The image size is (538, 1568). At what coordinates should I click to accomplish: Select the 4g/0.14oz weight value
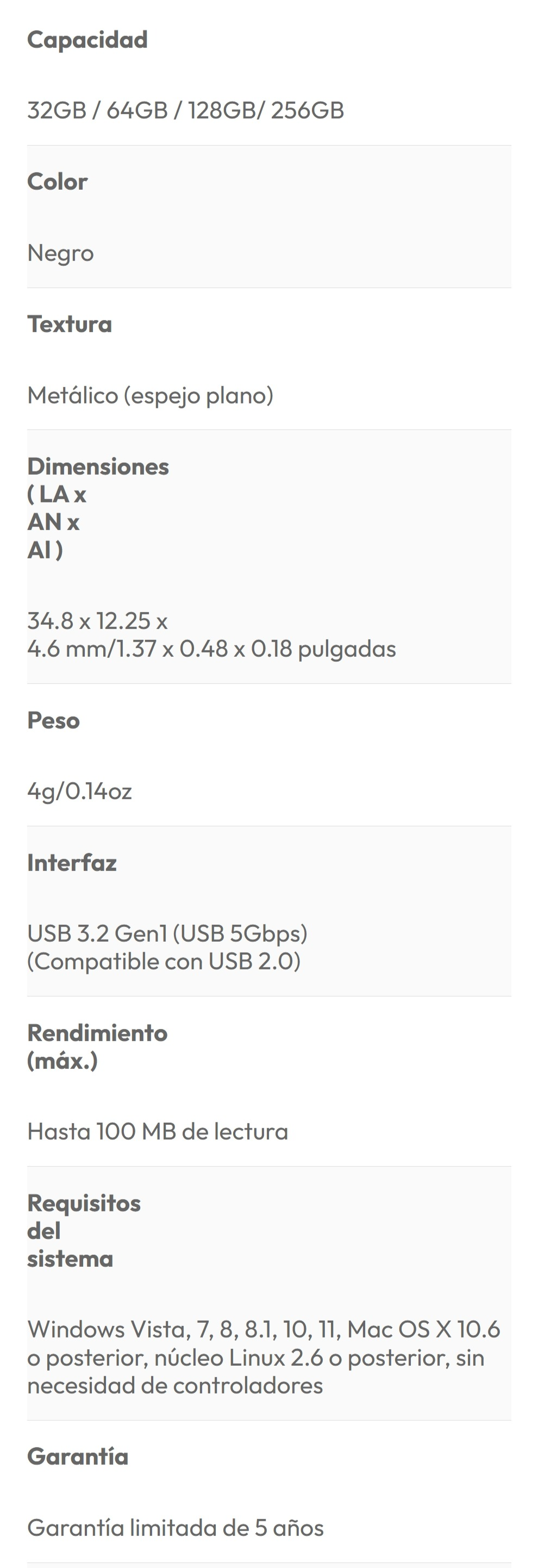[80, 791]
